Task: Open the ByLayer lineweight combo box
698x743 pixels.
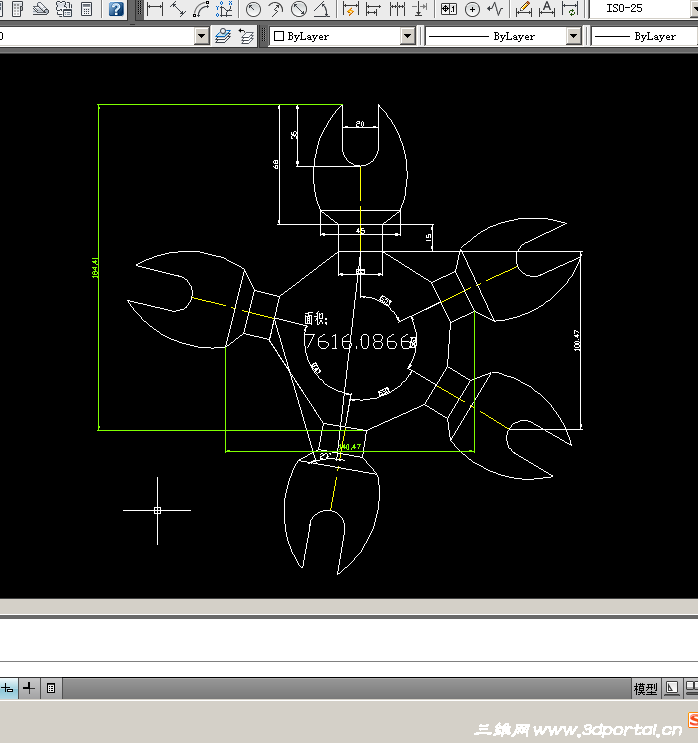Action: click(x=644, y=36)
